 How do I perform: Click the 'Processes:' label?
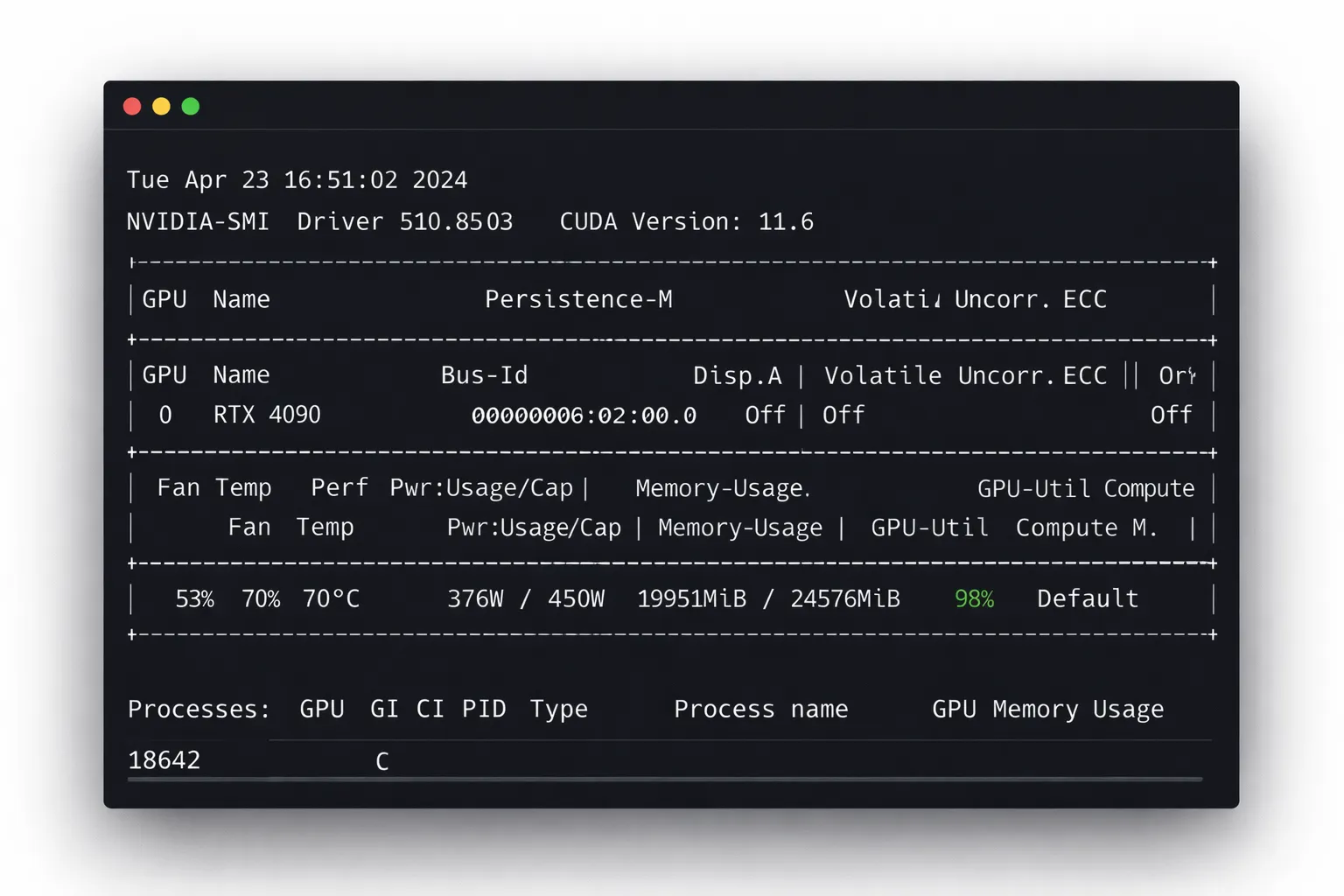tap(199, 709)
